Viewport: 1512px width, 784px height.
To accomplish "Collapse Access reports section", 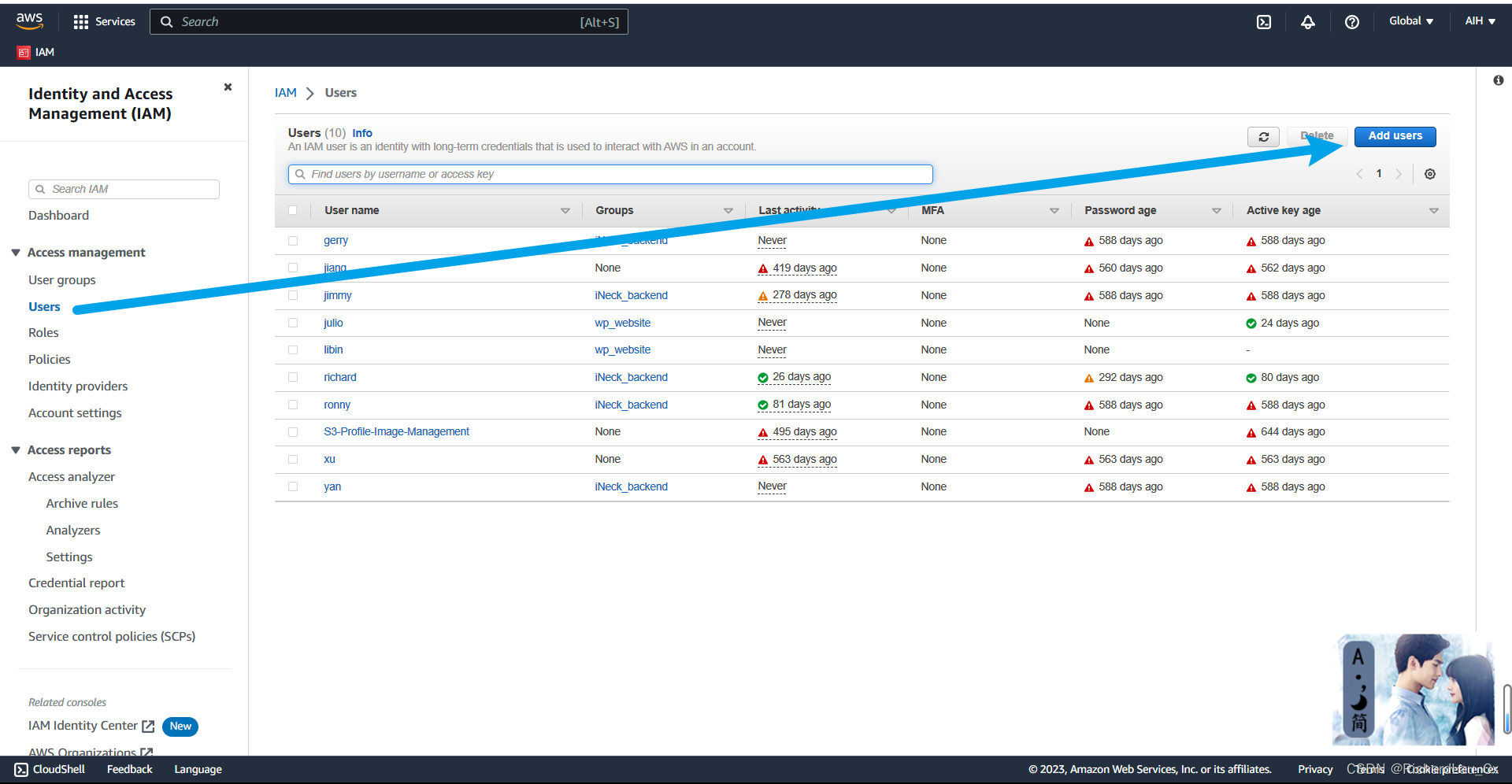I will [x=16, y=450].
